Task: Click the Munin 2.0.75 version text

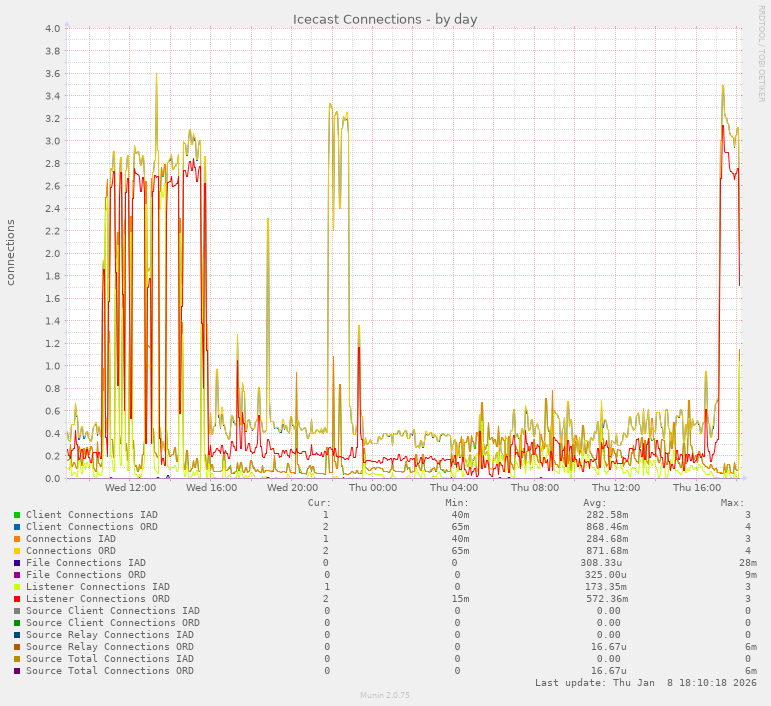Action: pos(385,695)
